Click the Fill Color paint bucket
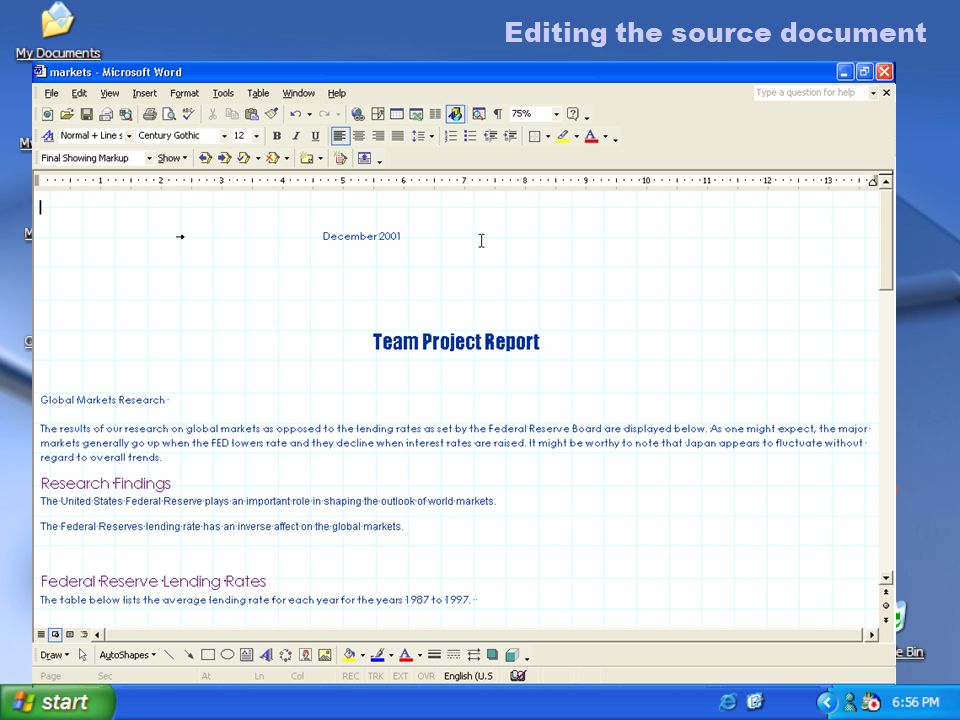 click(x=349, y=655)
